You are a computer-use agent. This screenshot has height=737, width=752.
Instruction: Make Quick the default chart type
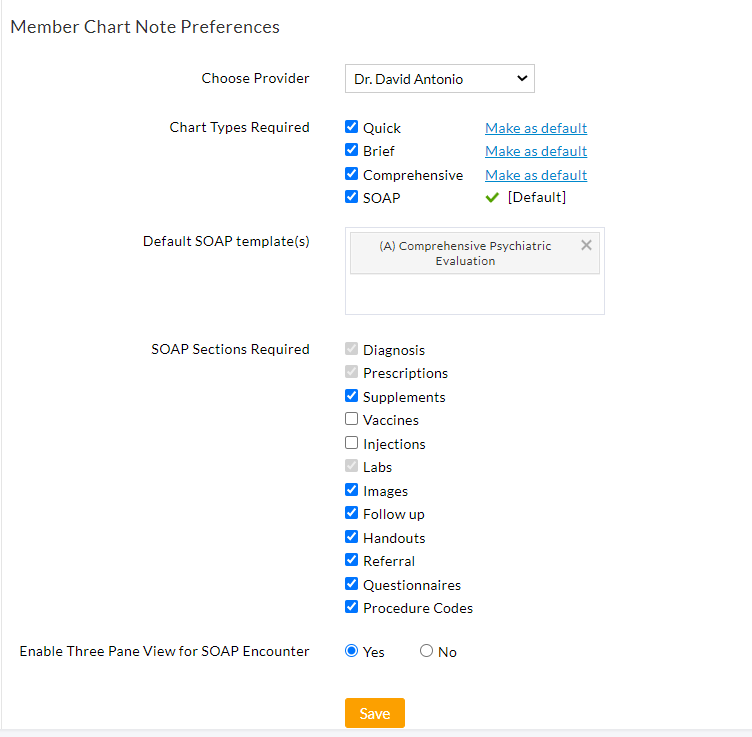pyautogui.click(x=536, y=128)
